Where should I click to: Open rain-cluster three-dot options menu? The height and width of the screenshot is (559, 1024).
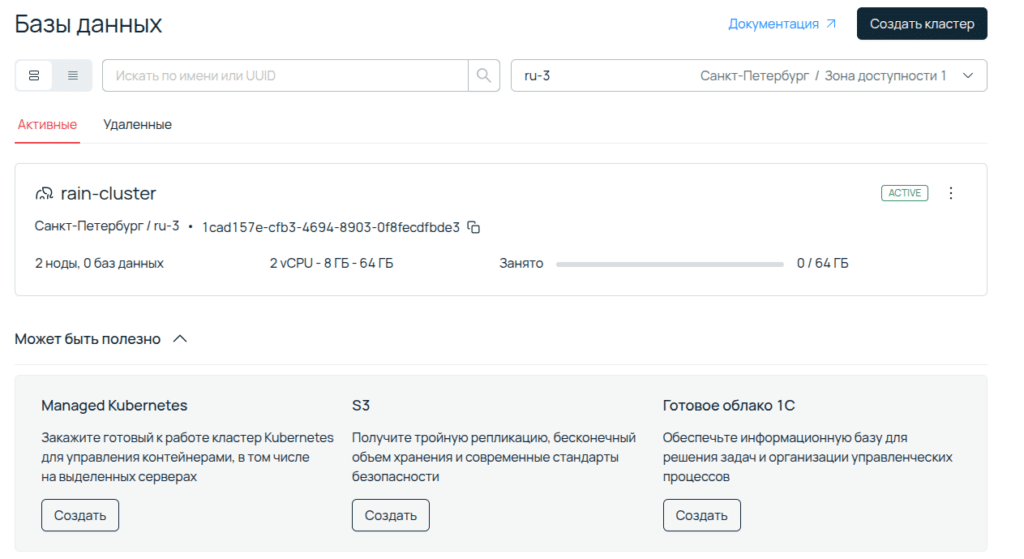pyautogui.click(x=950, y=193)
